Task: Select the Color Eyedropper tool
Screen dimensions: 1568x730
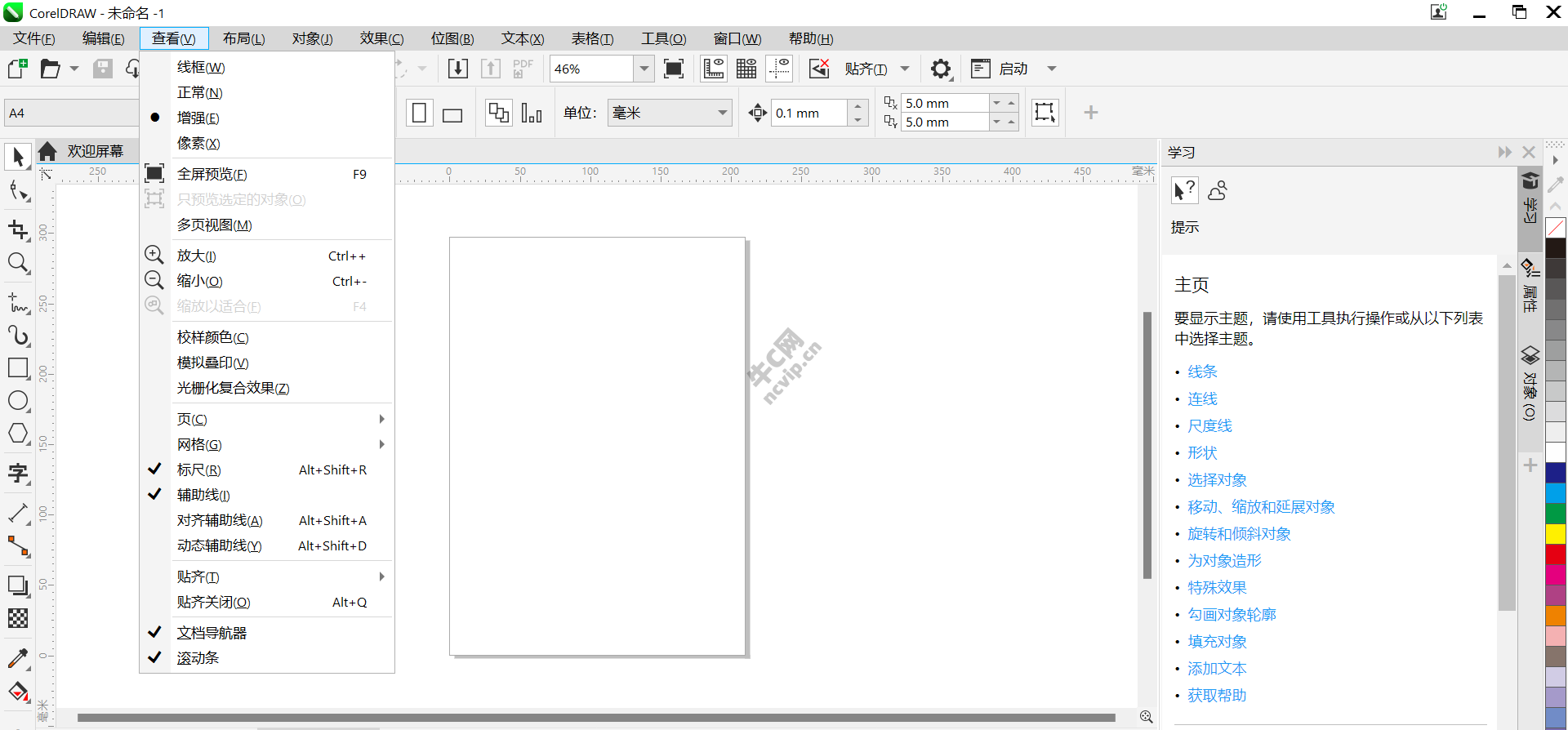Action: click(18, 658)
